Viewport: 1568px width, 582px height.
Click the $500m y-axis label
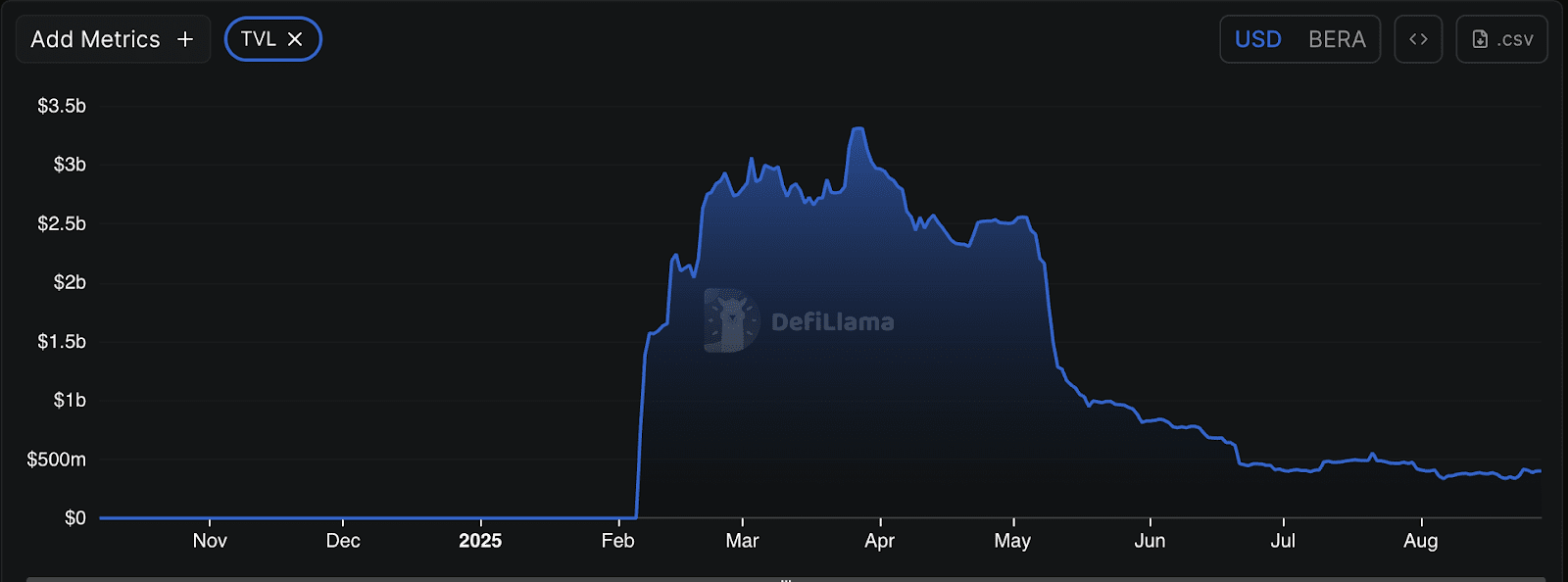click(x=57, y=460)
